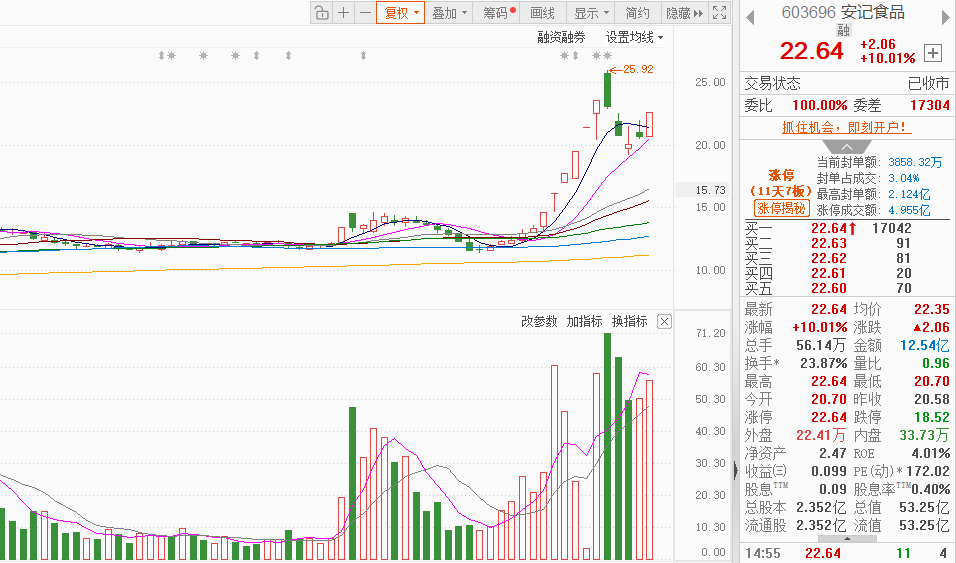
Task: Open the 抓住机会,即刻开户 link
Action: click(847, 127)
